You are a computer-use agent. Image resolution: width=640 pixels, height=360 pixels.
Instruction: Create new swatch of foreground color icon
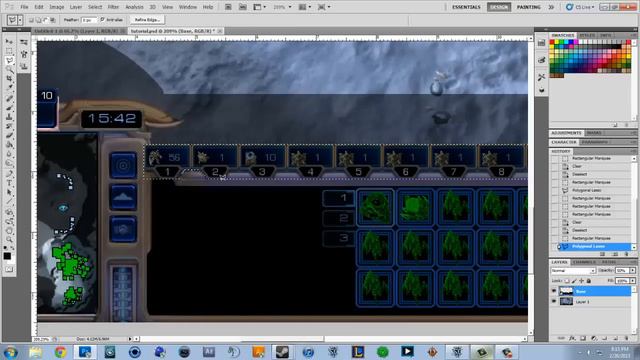coord(616,125)
